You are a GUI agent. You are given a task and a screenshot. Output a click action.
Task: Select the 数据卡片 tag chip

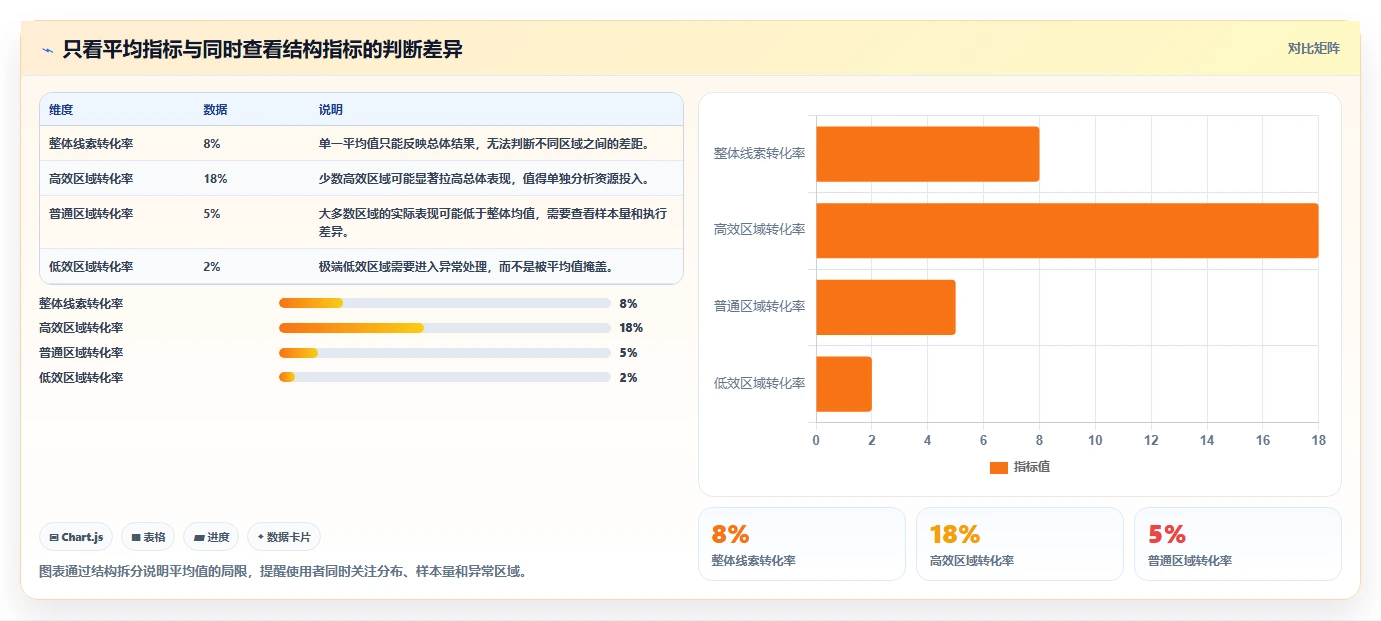click(x=284, y=537)
